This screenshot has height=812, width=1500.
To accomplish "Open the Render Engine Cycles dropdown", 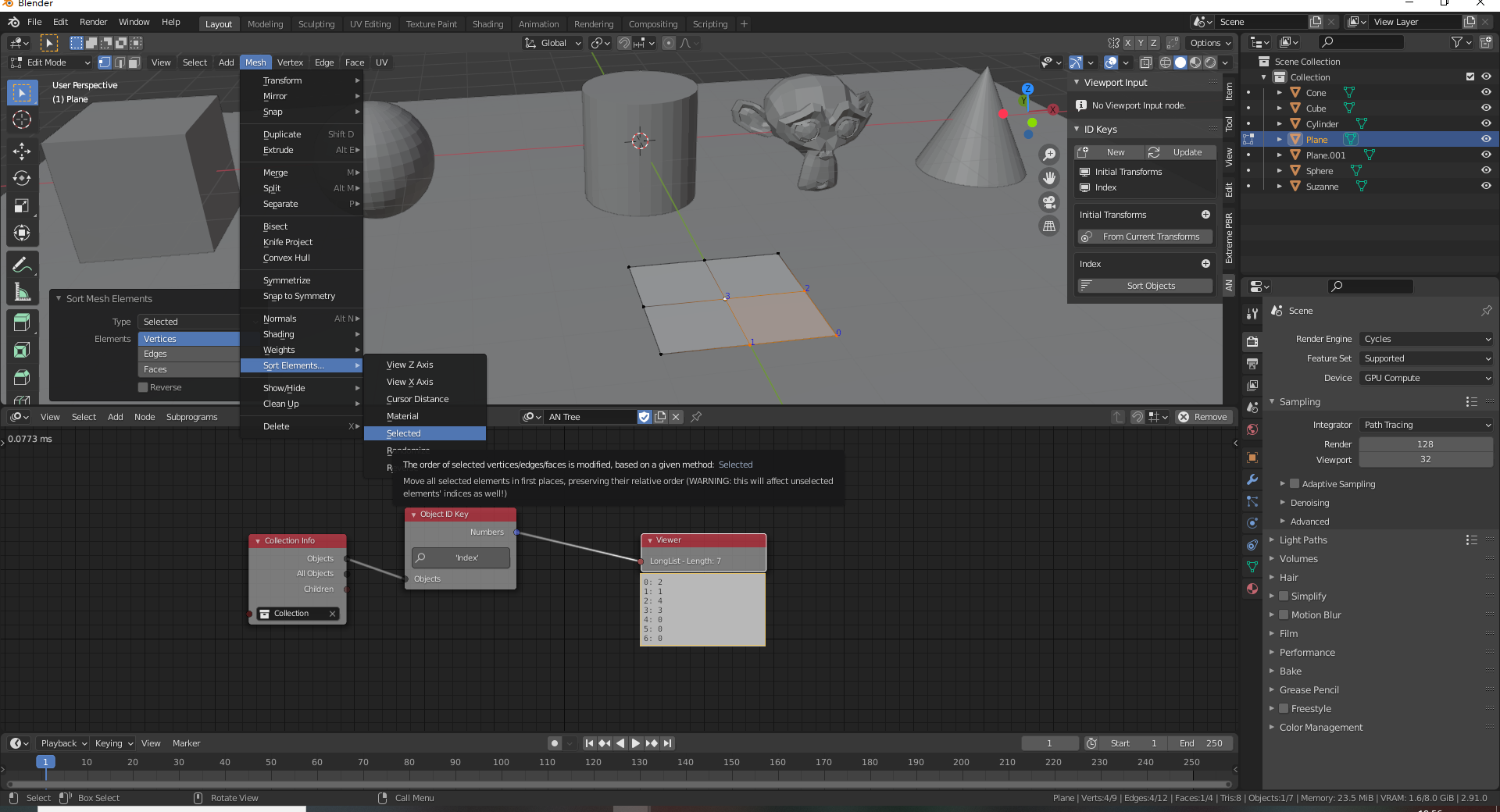I will [1426, 339].
